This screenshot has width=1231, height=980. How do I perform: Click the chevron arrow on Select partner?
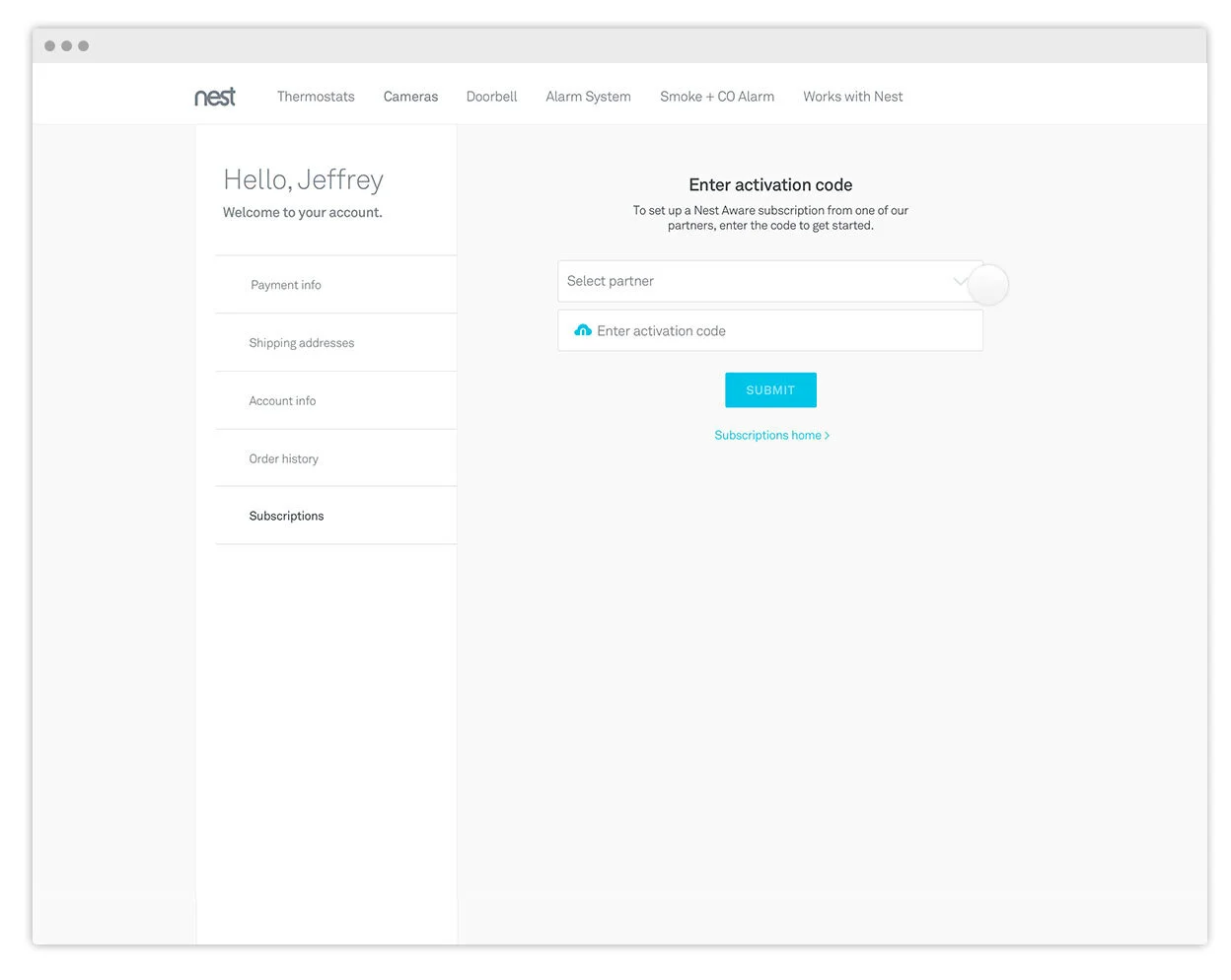point(961,281)
